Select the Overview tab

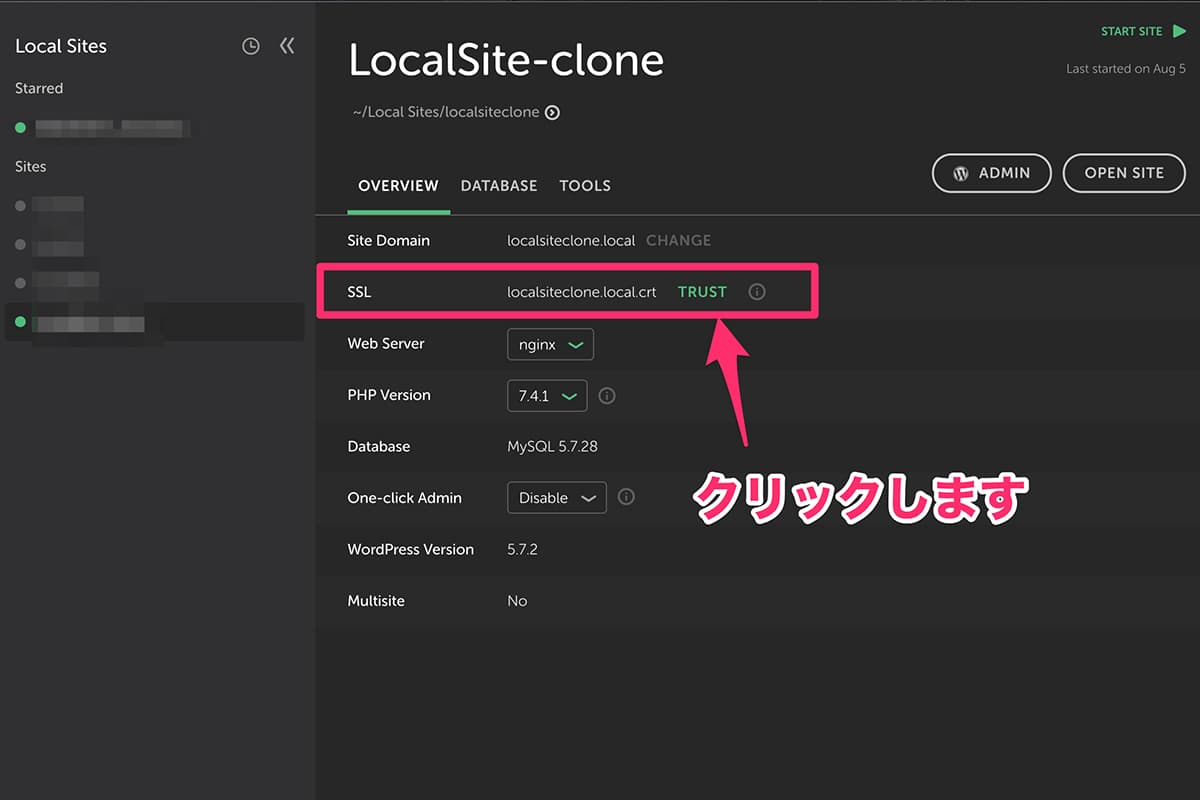point(398,186)
